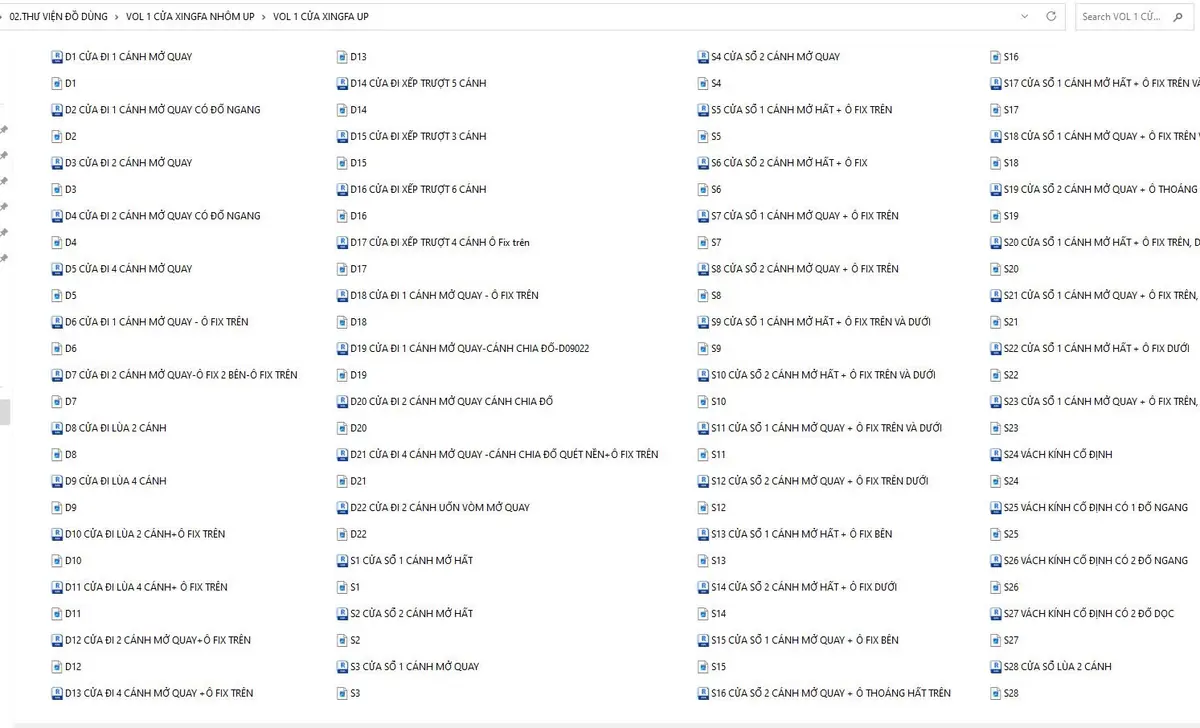Select S11 CỬA SỔ 1 CÁNH MỞ QUAY + Ô FIX TRÊN VÀ DƯỚI

click(x=820, y=428)
